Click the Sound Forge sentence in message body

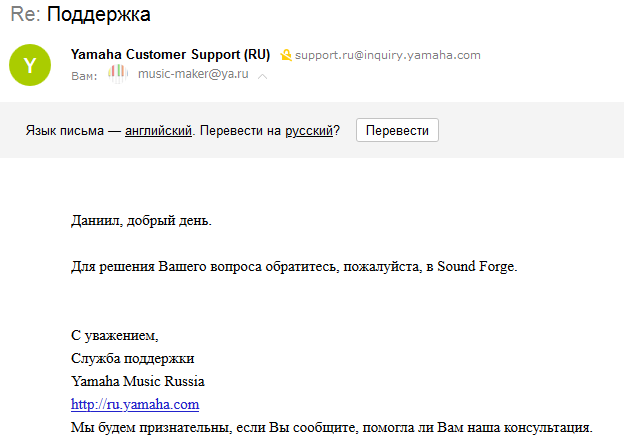point(295,267)
